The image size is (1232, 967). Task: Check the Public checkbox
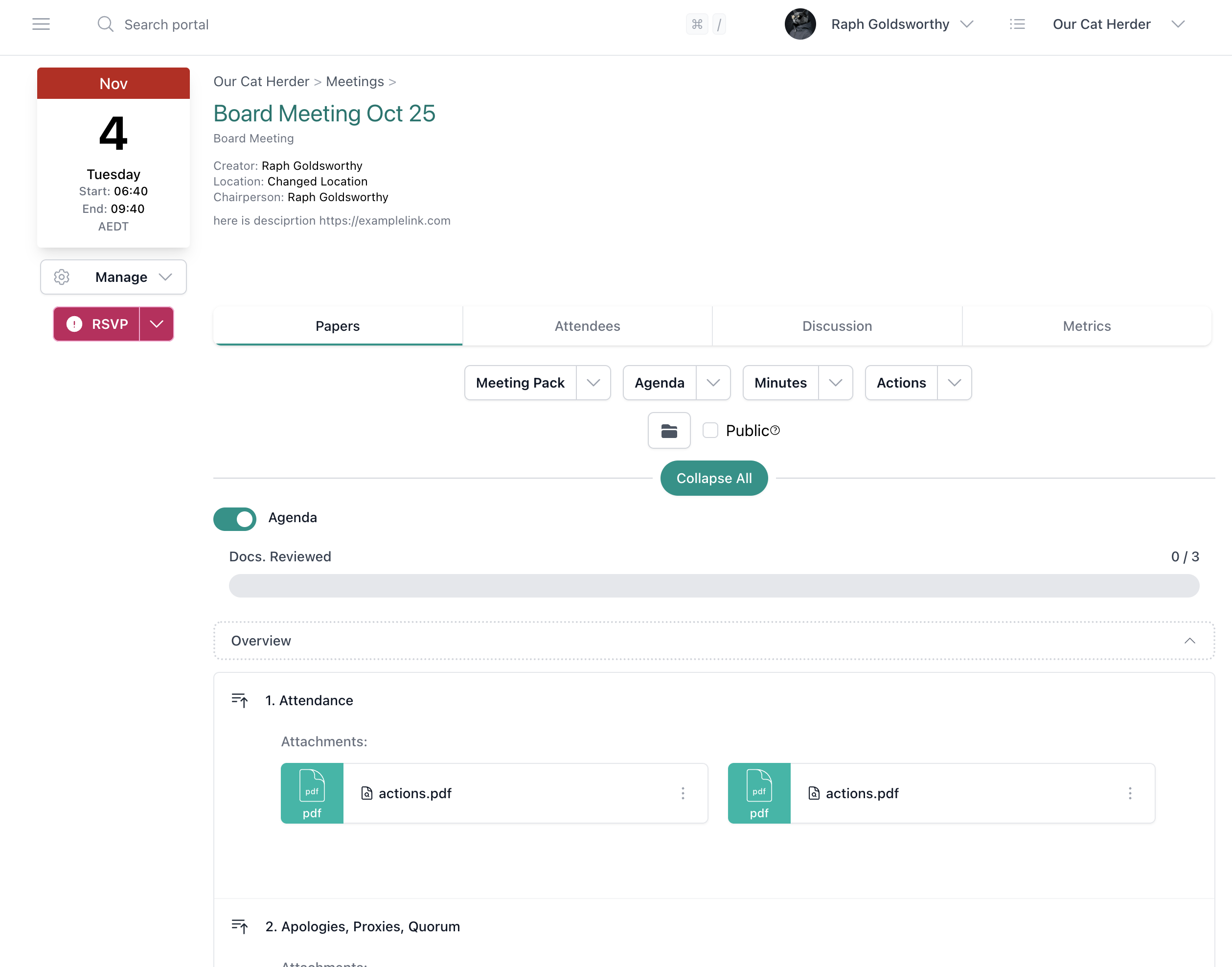click(709, 430)
